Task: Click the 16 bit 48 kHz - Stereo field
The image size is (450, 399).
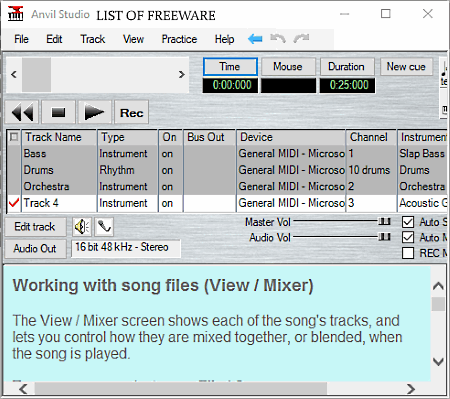Action: click(x=126, y=248)
